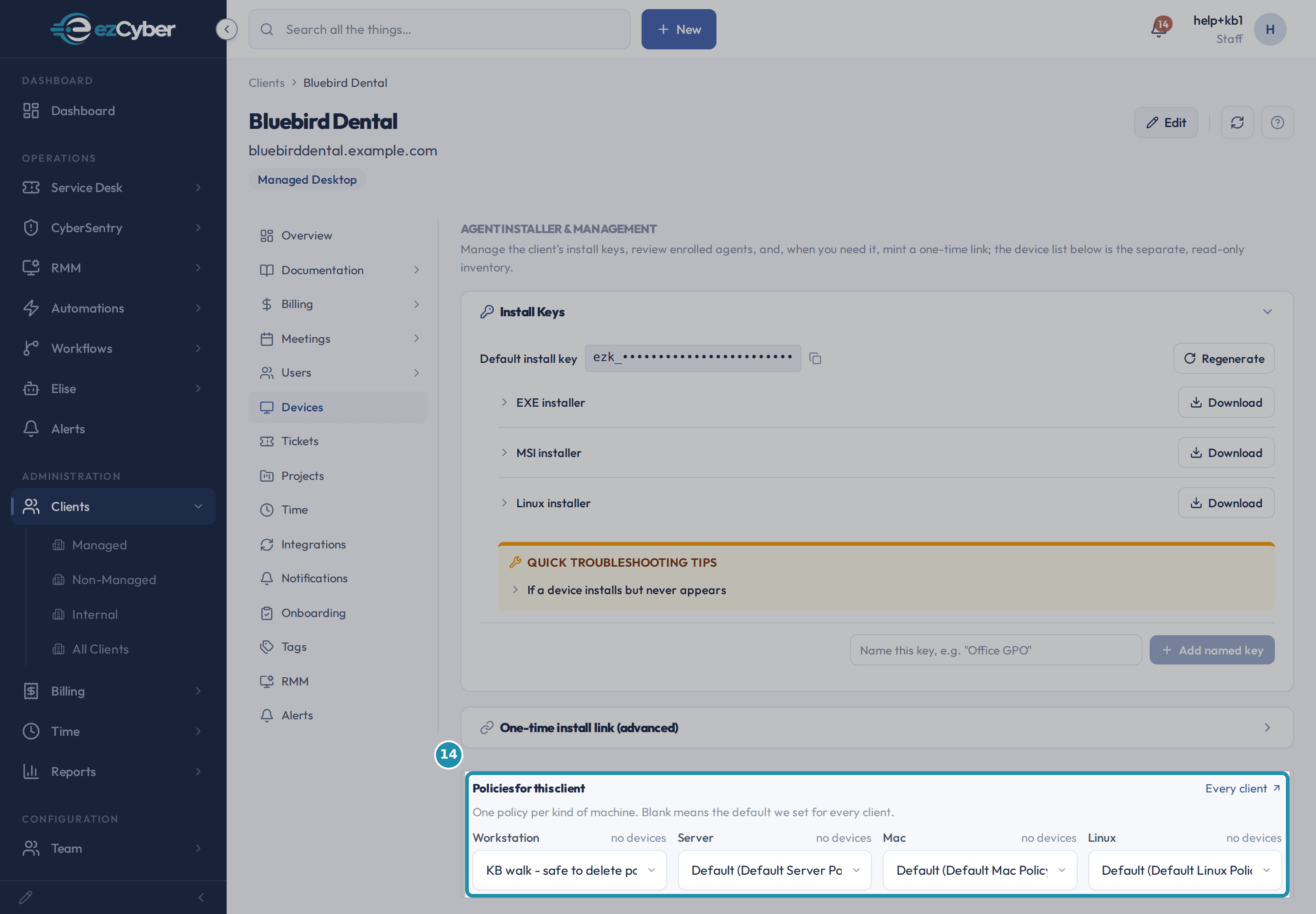Collapse the Install Keys panel
Image resolution: width=1316 pixels, height=914 pixels.
[x=1267, y=312]
